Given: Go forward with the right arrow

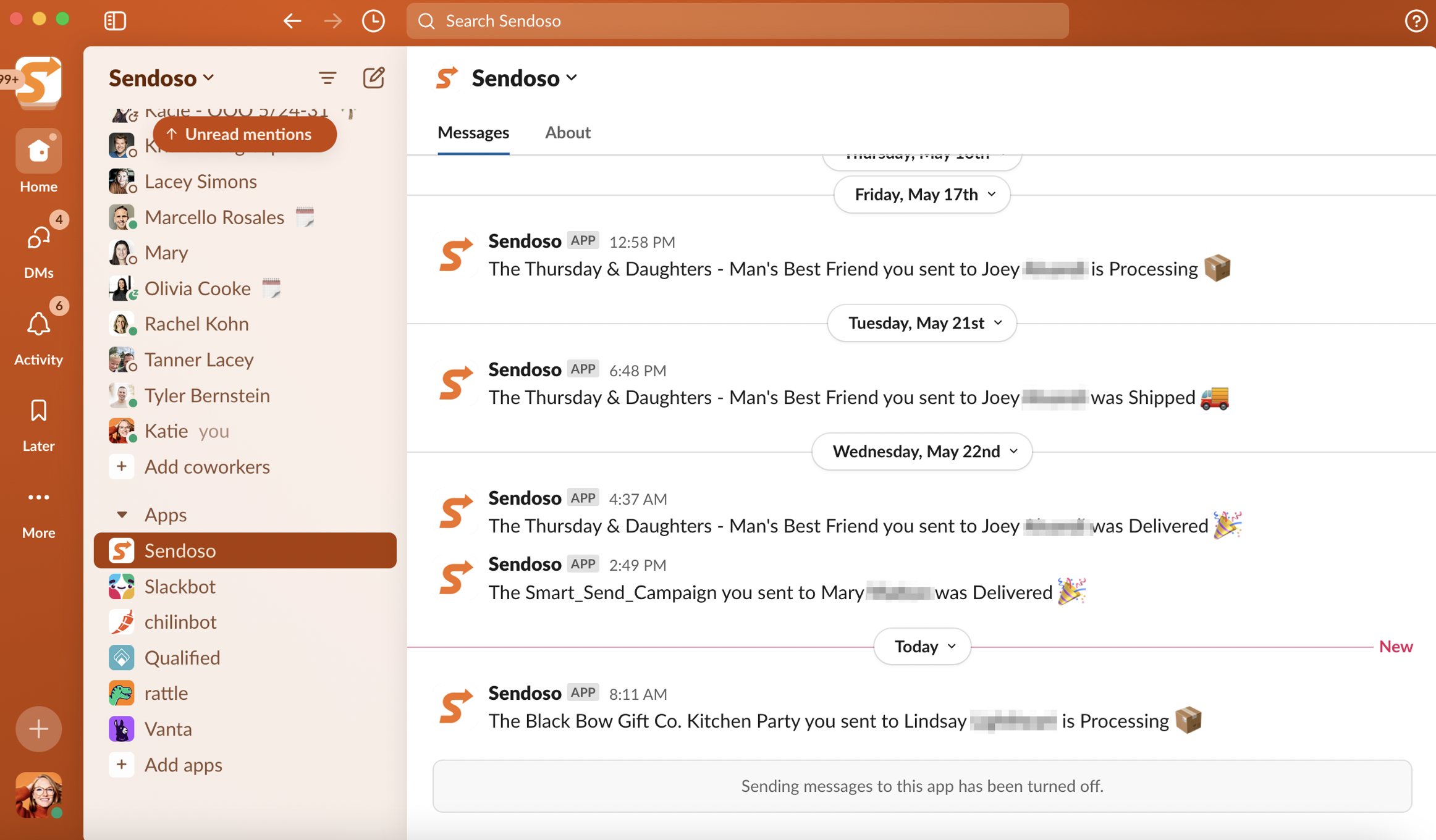Looking at the screenshot, I should (333, 21).
